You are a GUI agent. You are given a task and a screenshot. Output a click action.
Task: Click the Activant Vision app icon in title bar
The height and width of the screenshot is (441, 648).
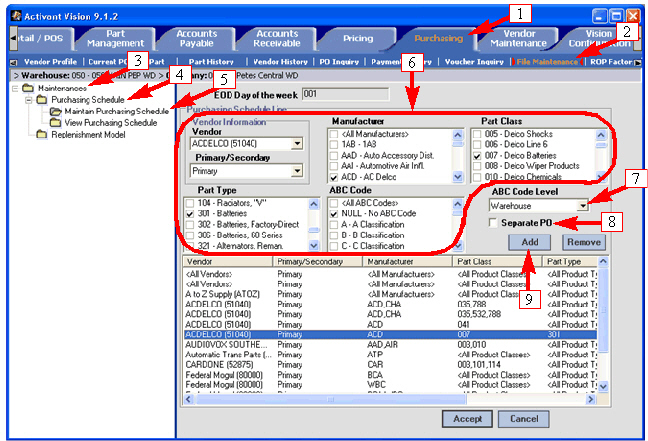[x=17, y=16]
